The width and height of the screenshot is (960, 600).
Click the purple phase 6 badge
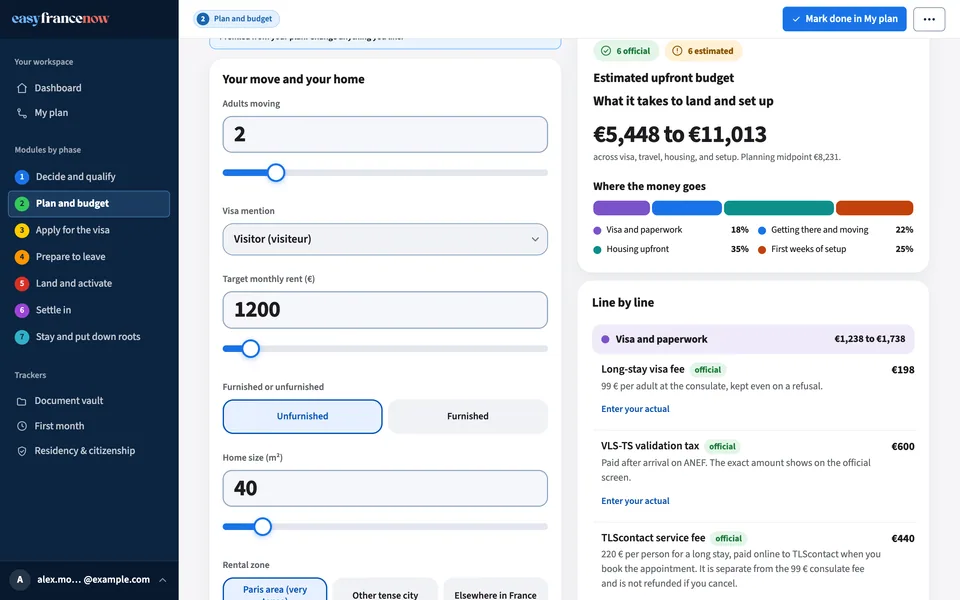point(22,310)
